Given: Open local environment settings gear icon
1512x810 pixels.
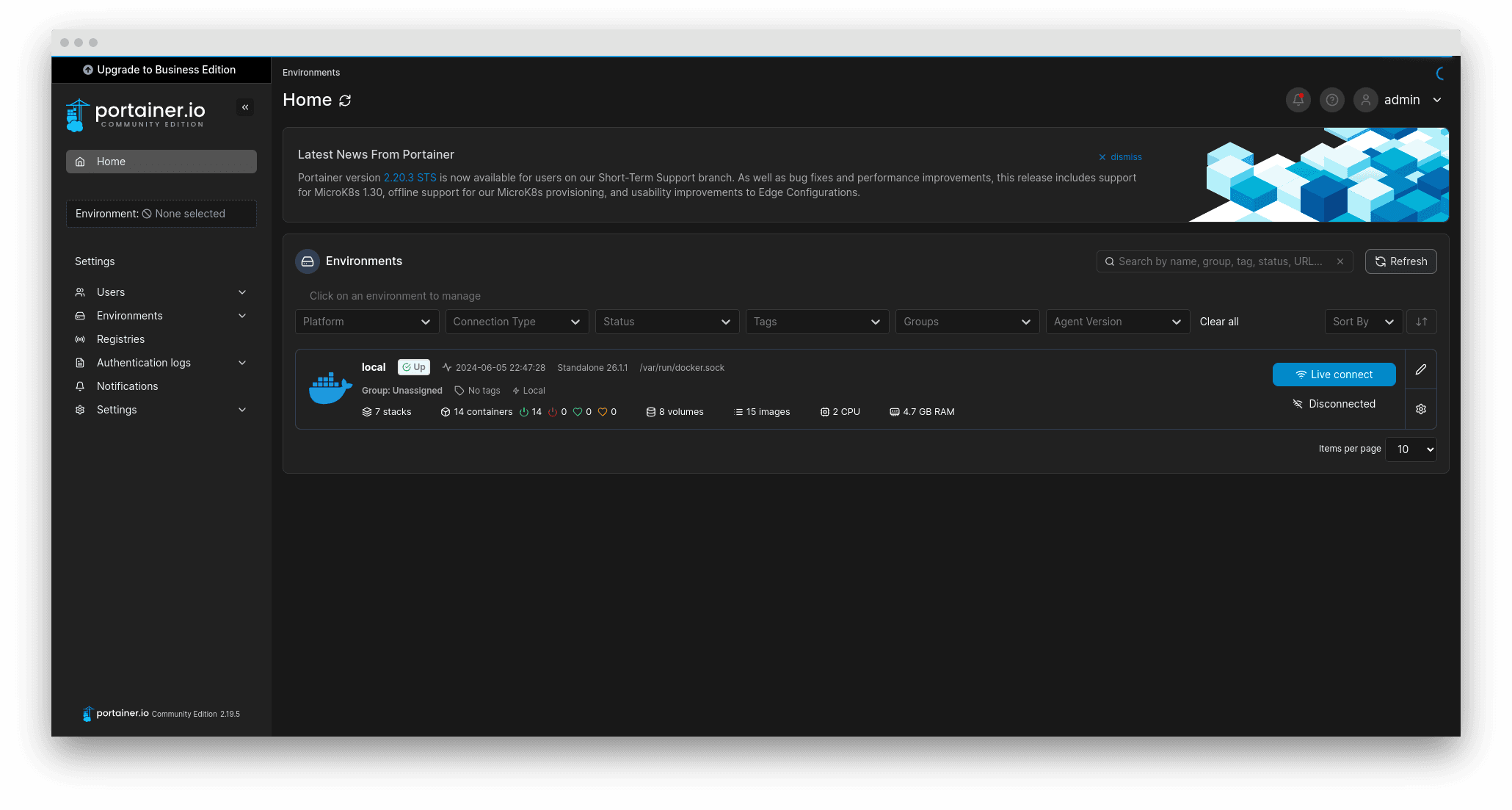Looking at the screenshot, I should (x=1421, y=409).
